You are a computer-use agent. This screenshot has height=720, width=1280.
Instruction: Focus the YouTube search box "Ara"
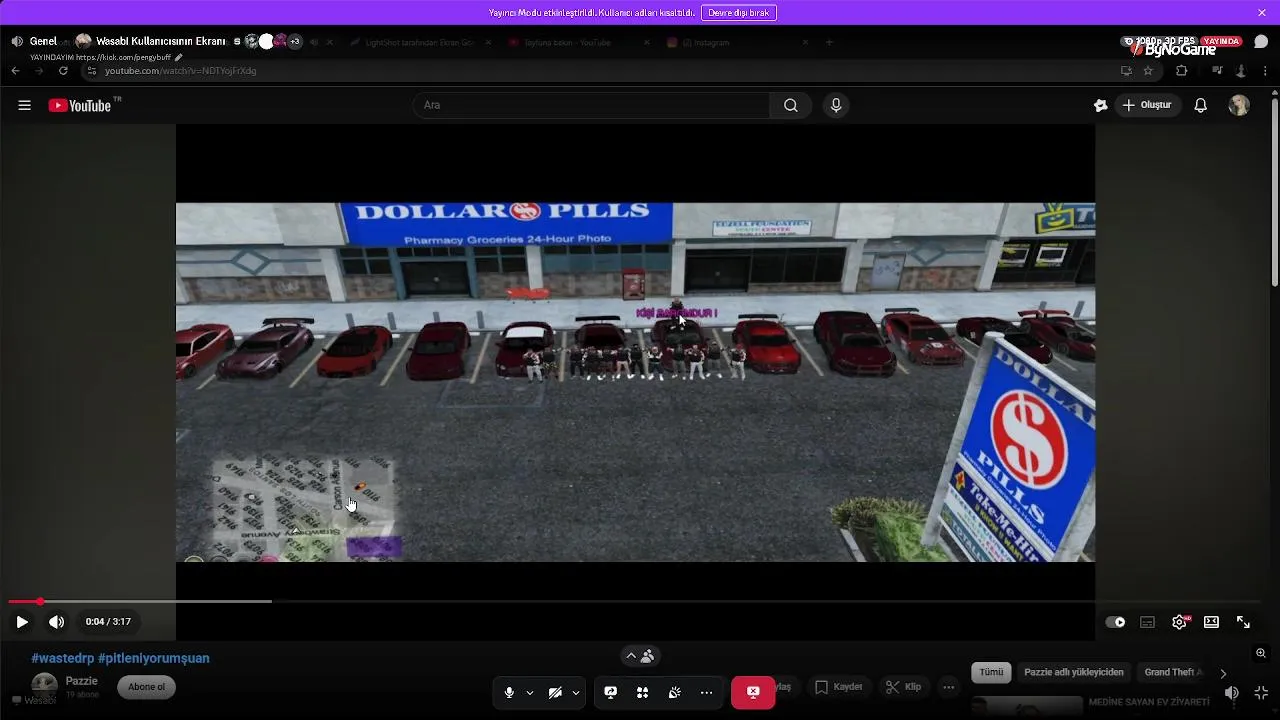point(591,105)
